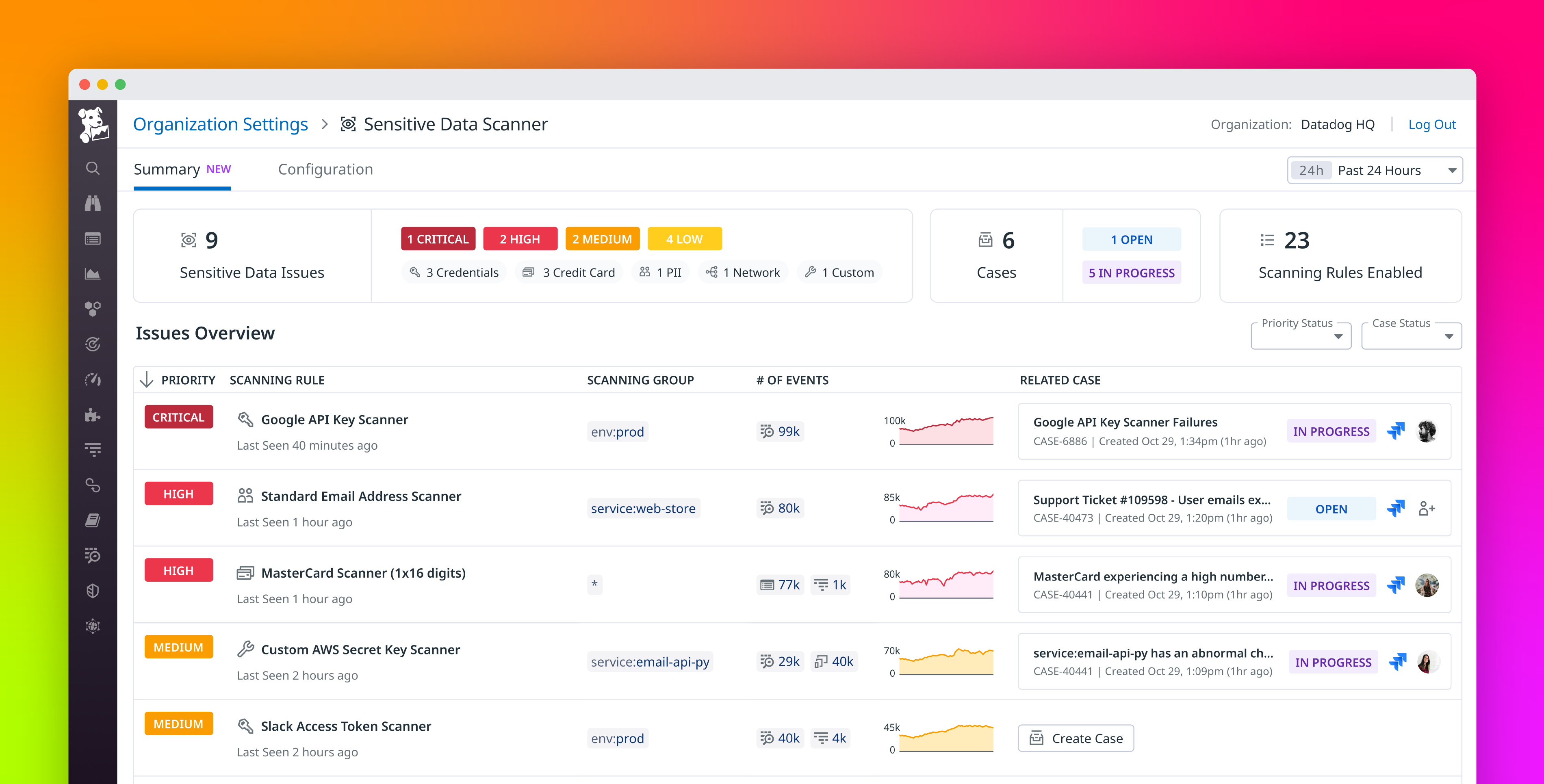Click the assign person icon on CASE-40473
This screenshot has width=1544, height=784.
pos(1427,508)
